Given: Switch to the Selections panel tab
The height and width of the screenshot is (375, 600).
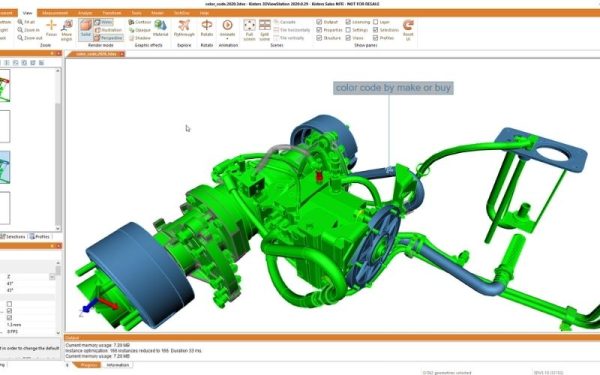Looking at the screenshot, I should point(13,236).
